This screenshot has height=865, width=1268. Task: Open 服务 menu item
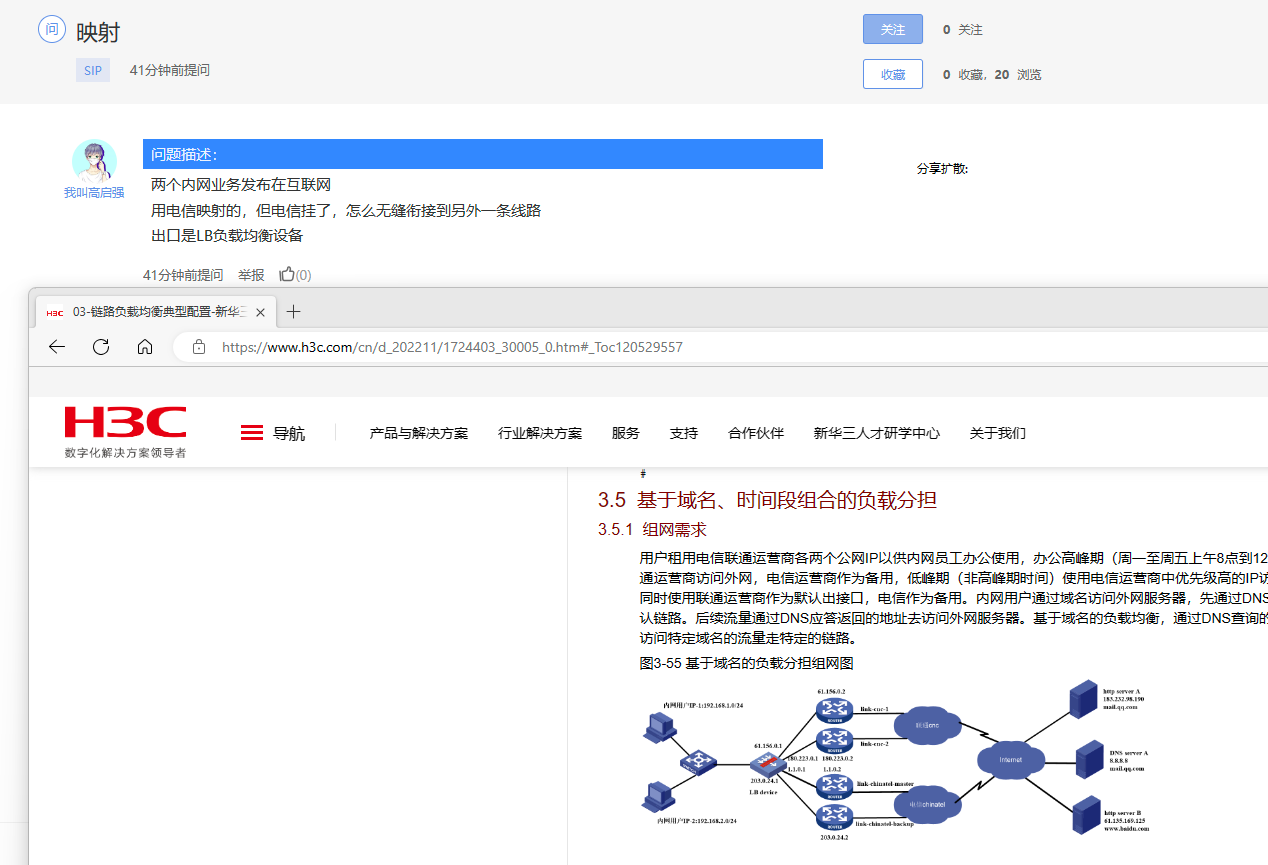coord(626,433)
